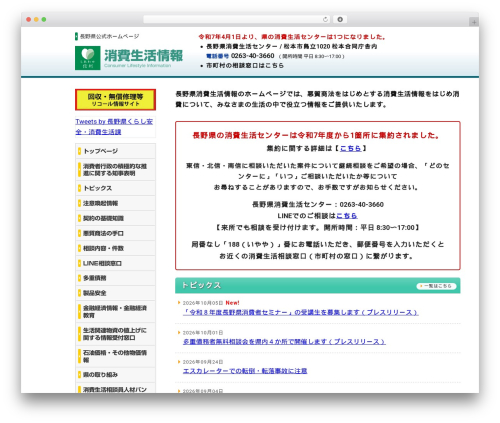
Task: Click the macOS red close window button
Action: pos(29,20)
